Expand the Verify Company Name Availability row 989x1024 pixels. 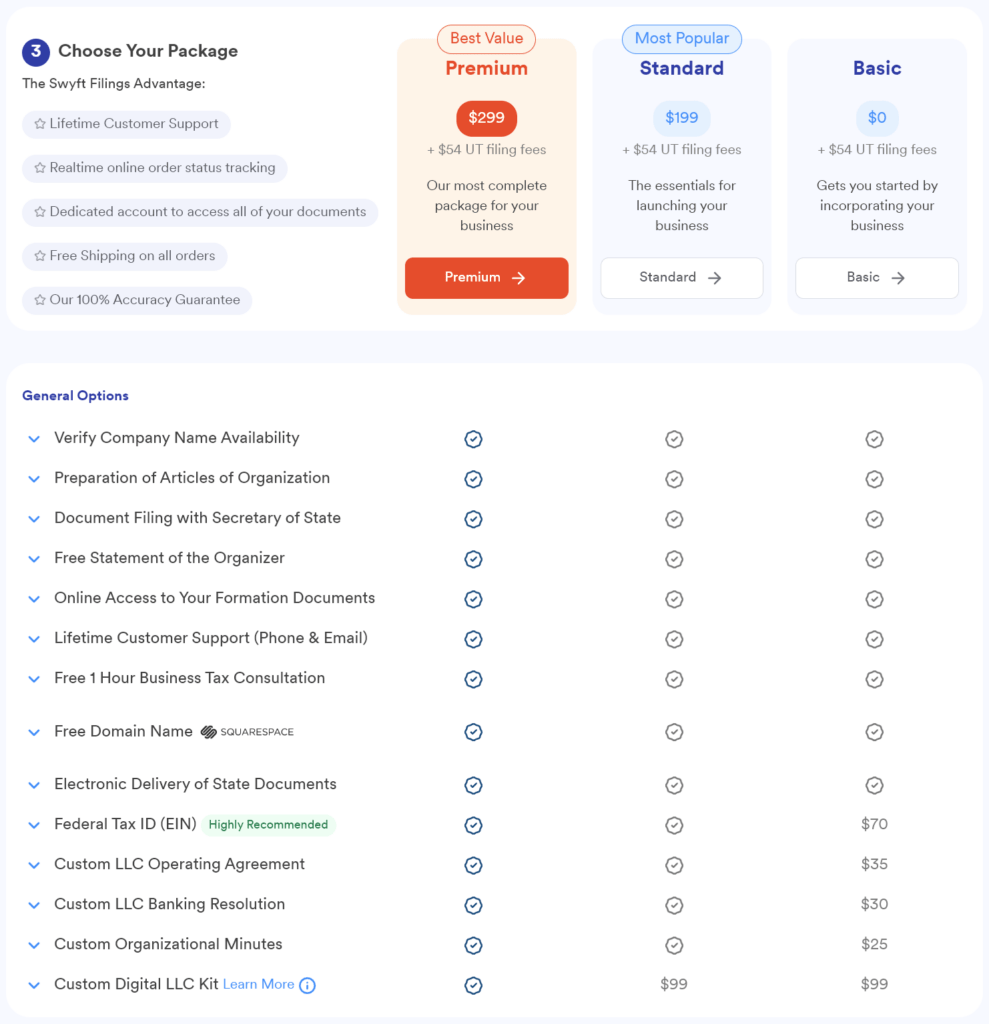[x=33, y=438]
